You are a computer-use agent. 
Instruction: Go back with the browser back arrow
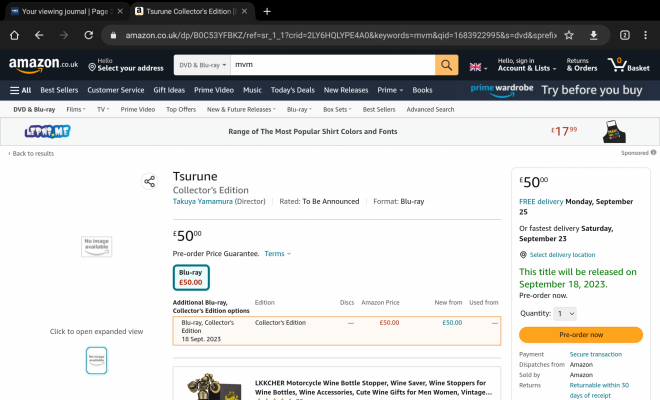(39, 35)
